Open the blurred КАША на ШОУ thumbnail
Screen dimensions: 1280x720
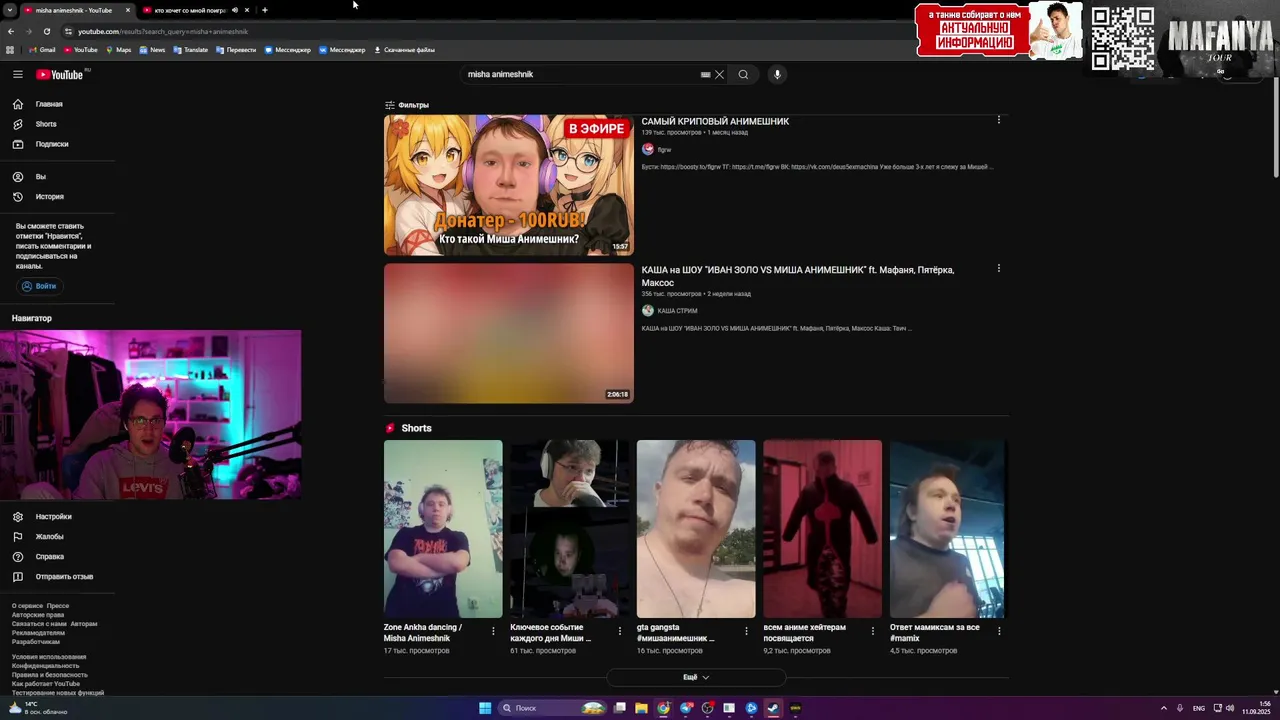click(x=509, y=333)
